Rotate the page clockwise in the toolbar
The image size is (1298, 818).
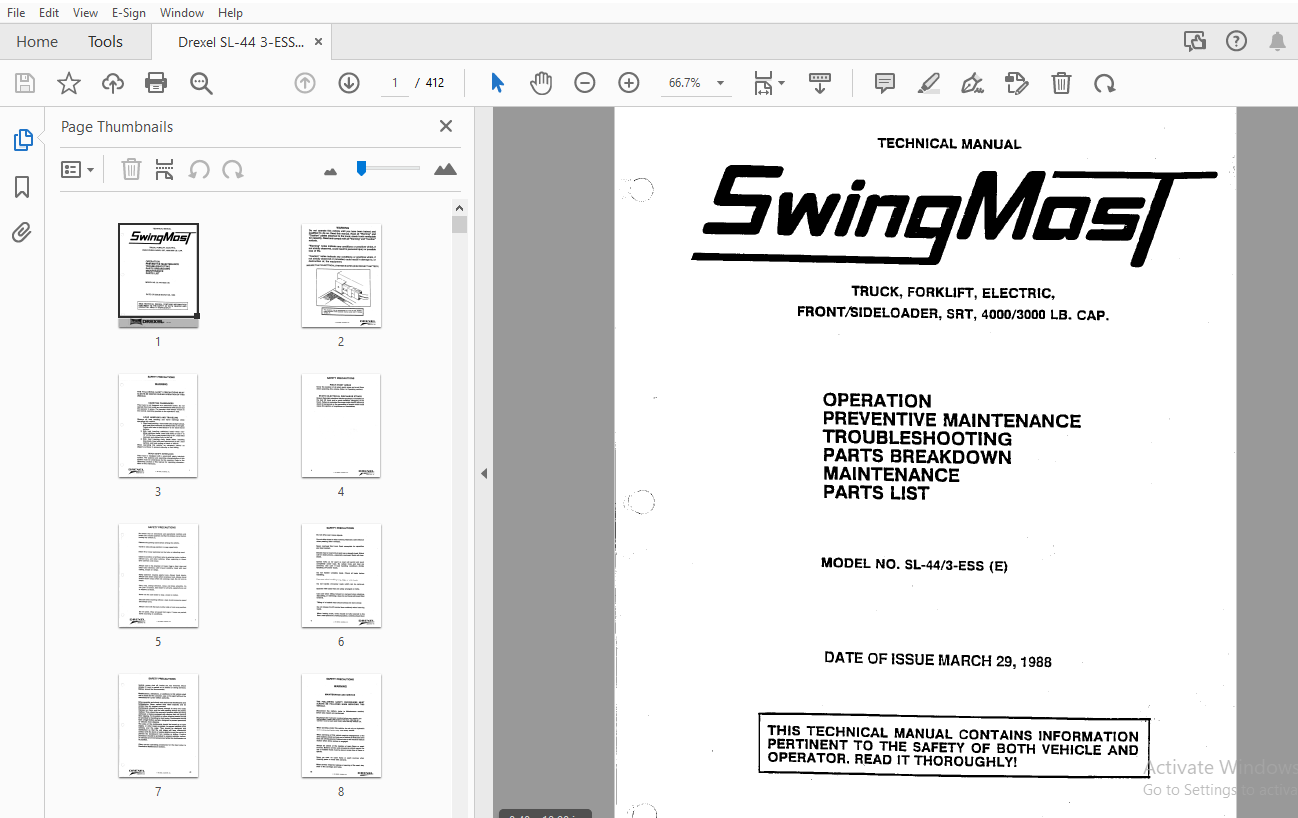1104,83
